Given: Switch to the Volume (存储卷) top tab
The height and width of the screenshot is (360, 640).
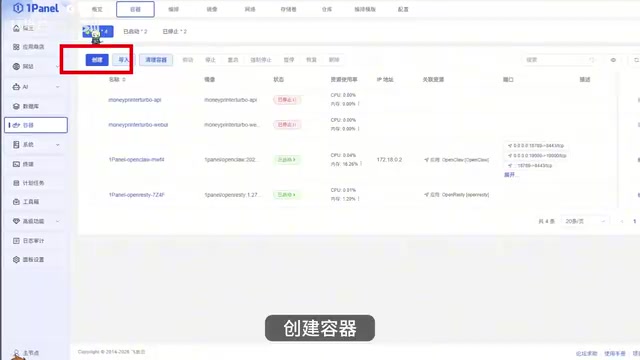Looking at the screenshot, I should 288,9.
